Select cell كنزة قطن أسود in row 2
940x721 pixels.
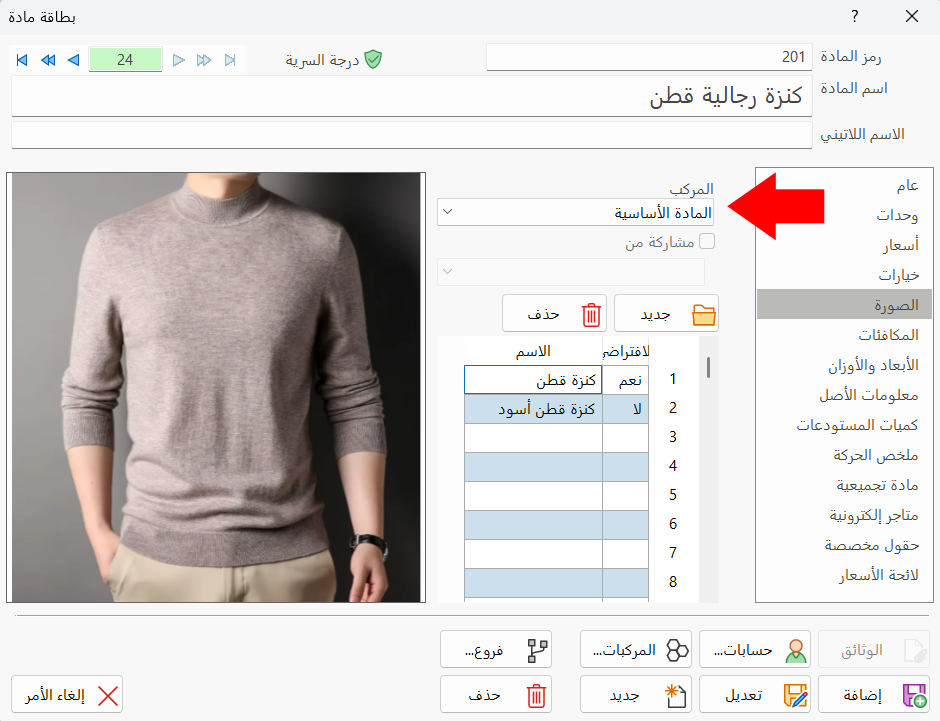point(533,409)
